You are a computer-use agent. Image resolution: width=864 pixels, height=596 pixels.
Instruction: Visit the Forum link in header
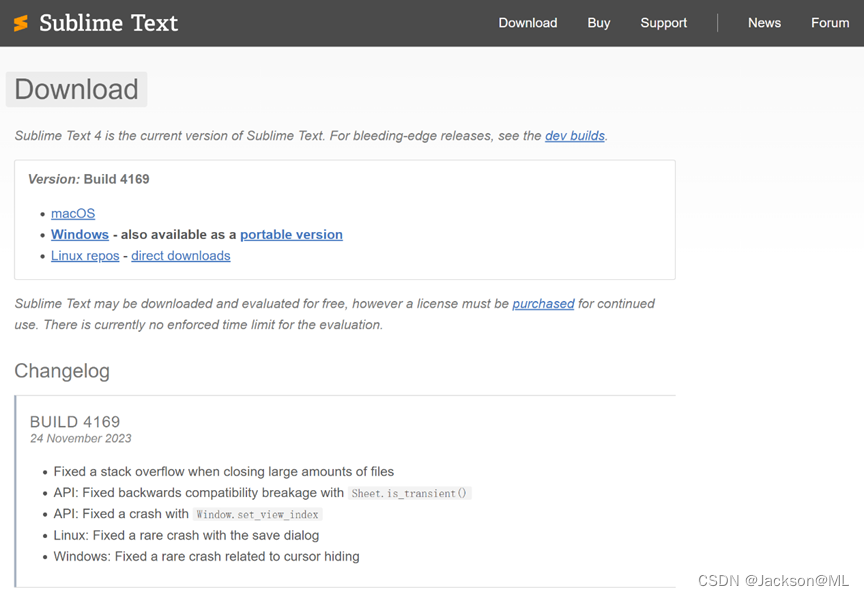coord(830,23)
